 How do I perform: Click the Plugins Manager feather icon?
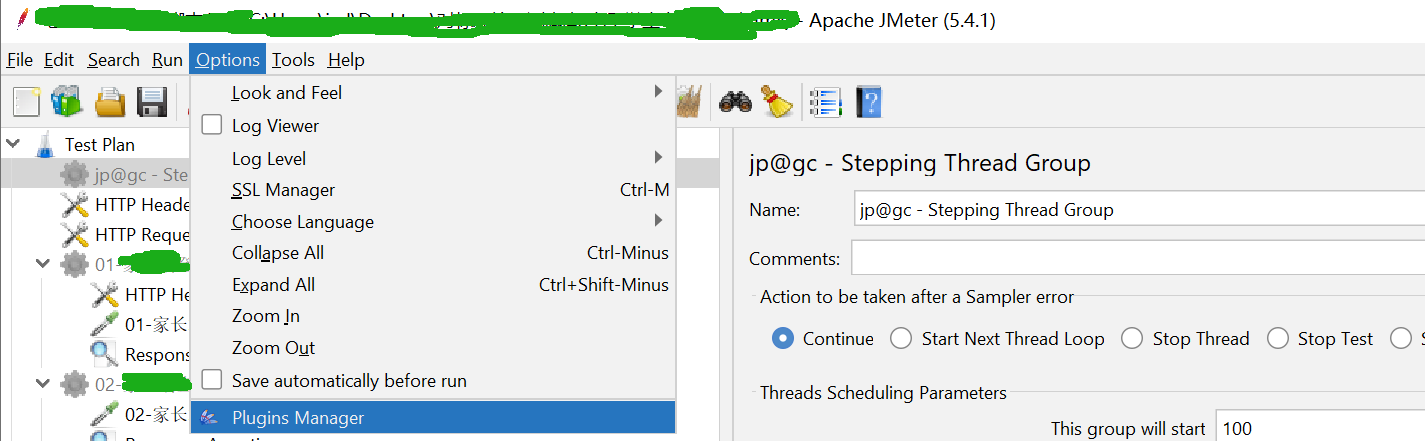[x=209, y=418]
